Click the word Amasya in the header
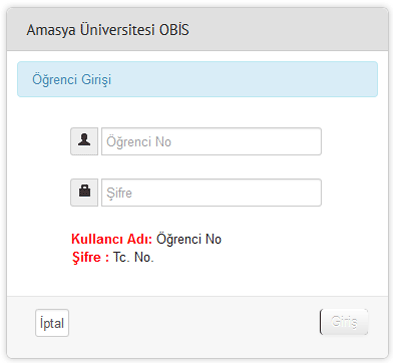393x363 pixels. pyautogui.click(x=51, y=30)
